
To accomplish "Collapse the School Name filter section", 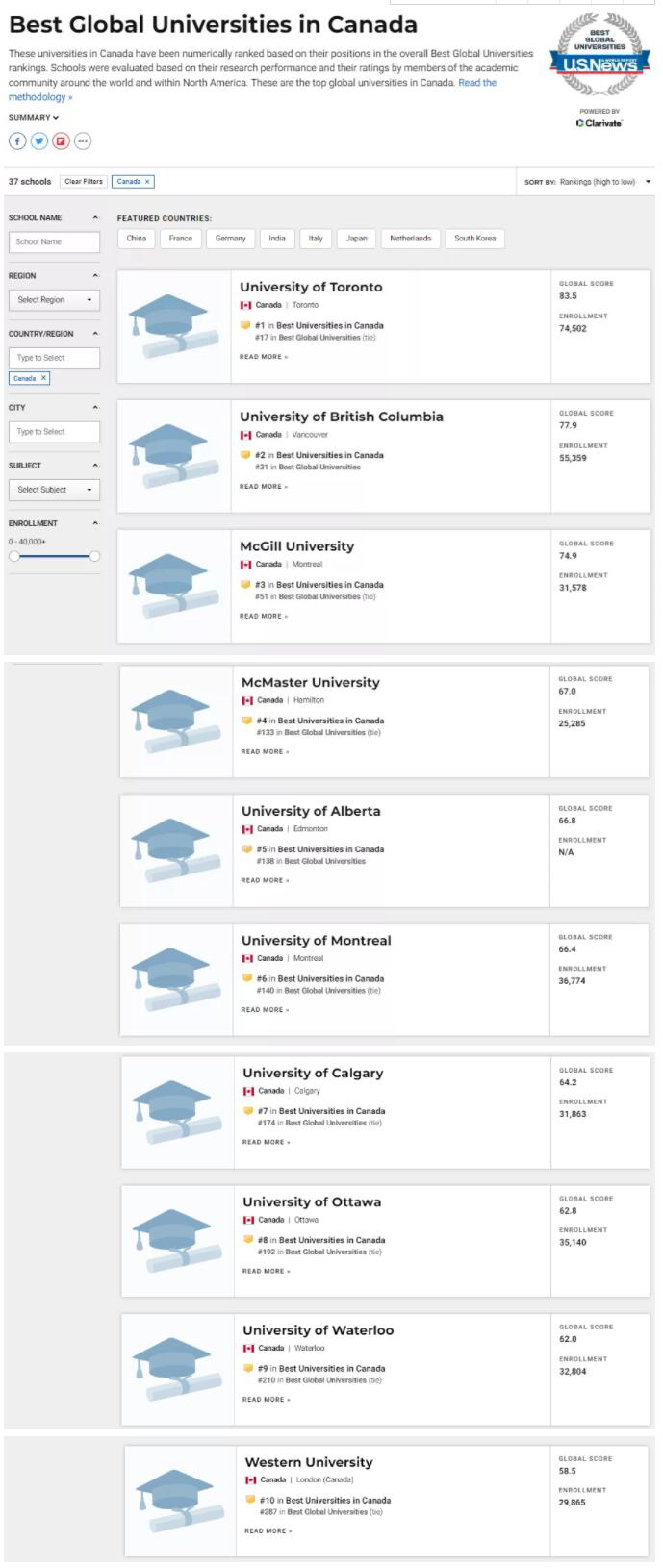I will pyautogui.click(x=95, y=218).
